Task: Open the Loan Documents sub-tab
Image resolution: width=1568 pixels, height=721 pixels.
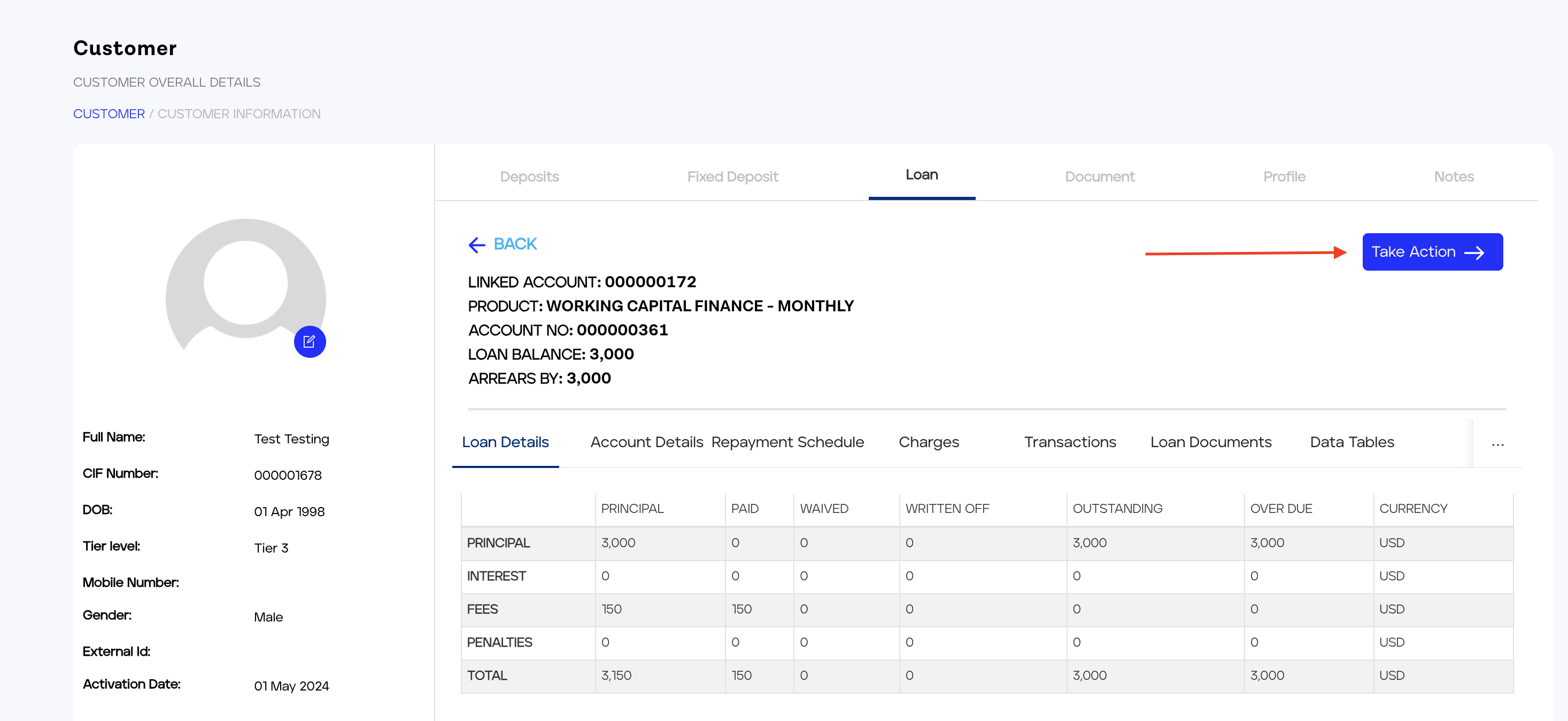Action: (x=1211, y=442)
